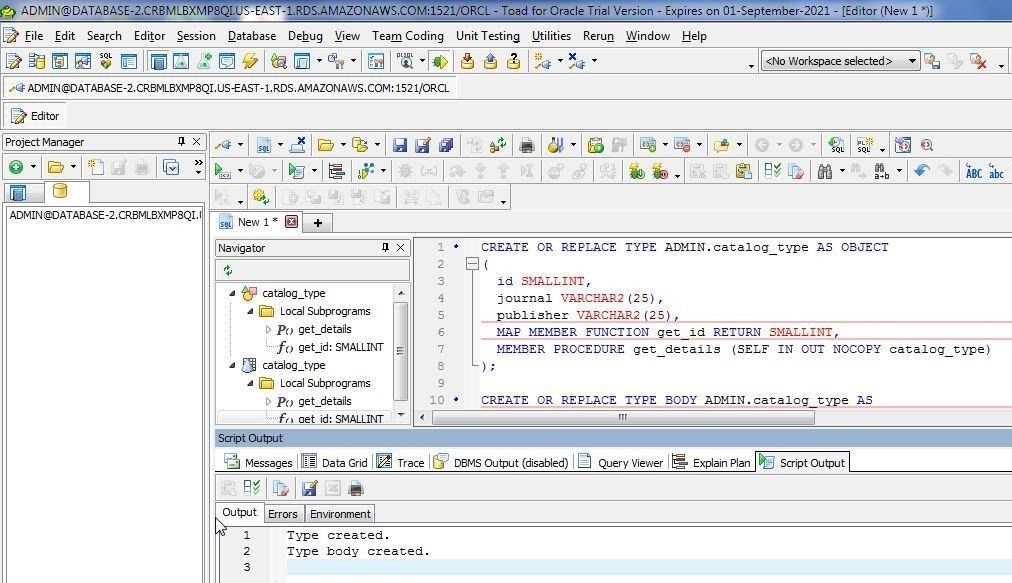Open dropdown arrow next to Execute statement icon
This screenshot has width=1012, height=583.
click(x=240, y=171)
